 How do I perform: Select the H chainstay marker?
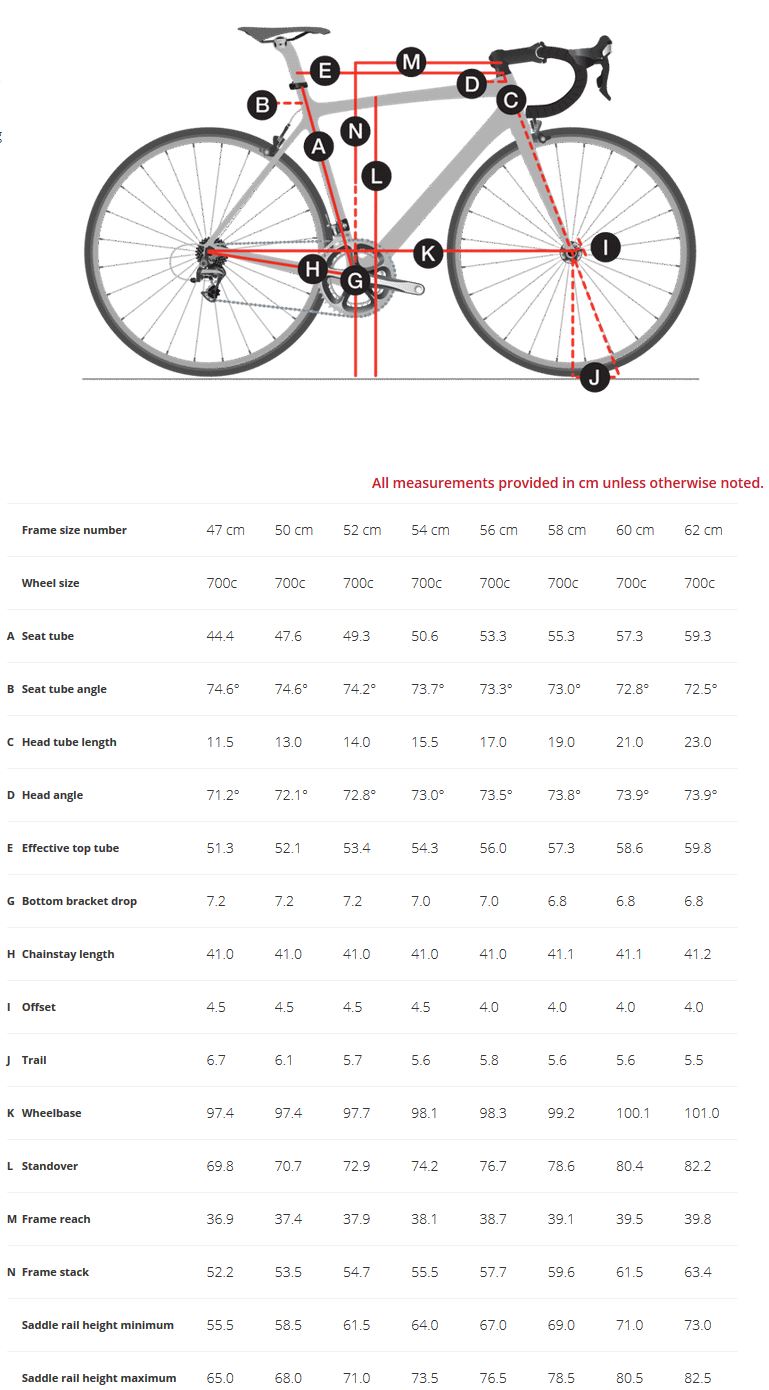(x=313, y=268)
